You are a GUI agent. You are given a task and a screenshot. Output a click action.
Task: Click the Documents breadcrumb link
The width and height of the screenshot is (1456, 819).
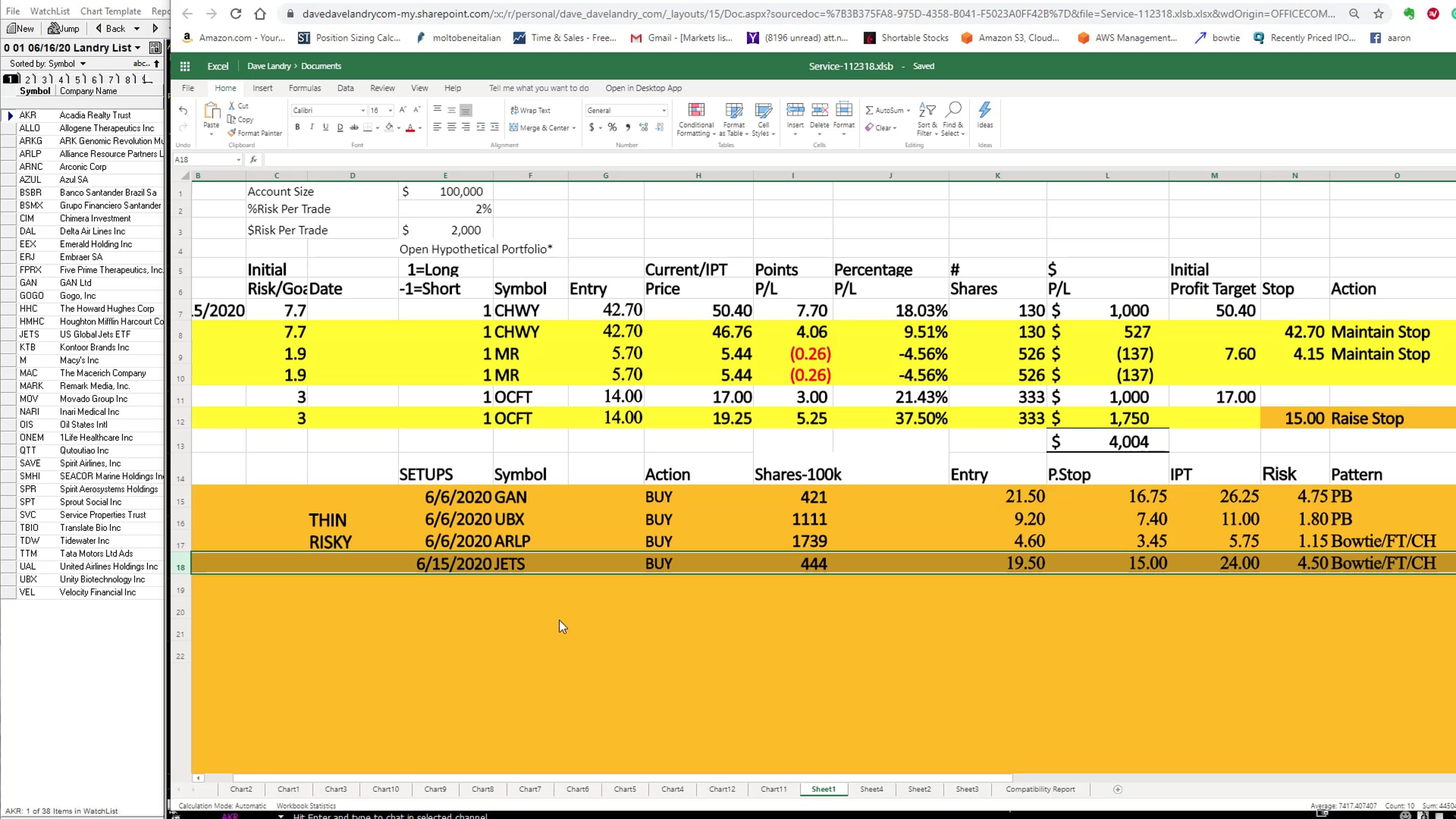pyautogui.click(x=321, y=66)
